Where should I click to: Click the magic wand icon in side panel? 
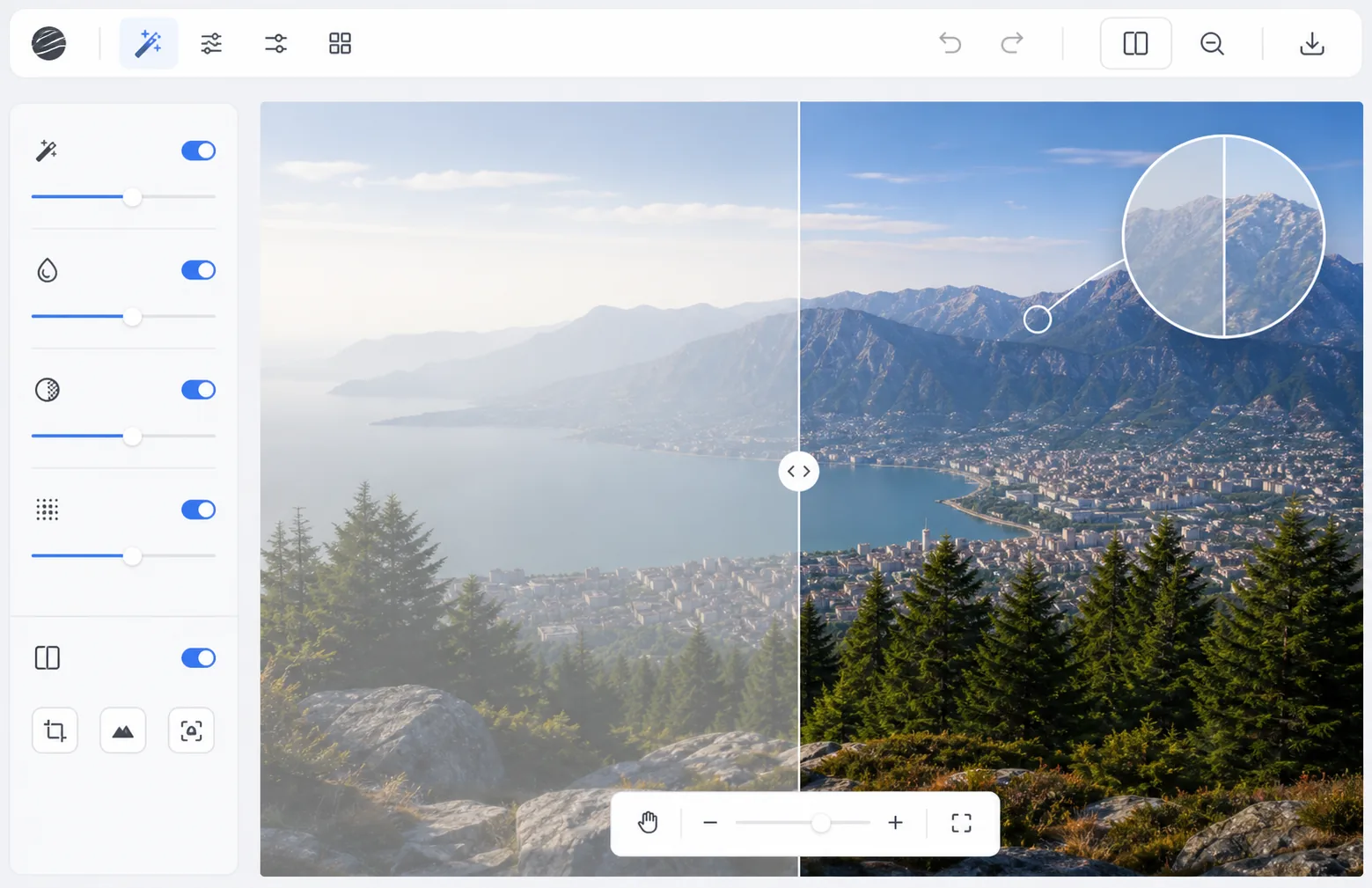[x=47, y=150]
